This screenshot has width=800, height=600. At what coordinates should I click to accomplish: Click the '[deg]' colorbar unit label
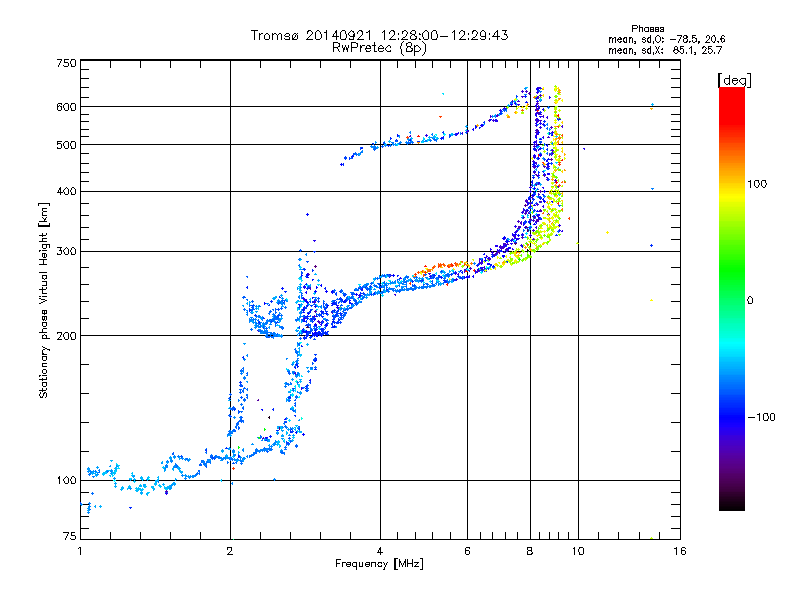(735, 80)
